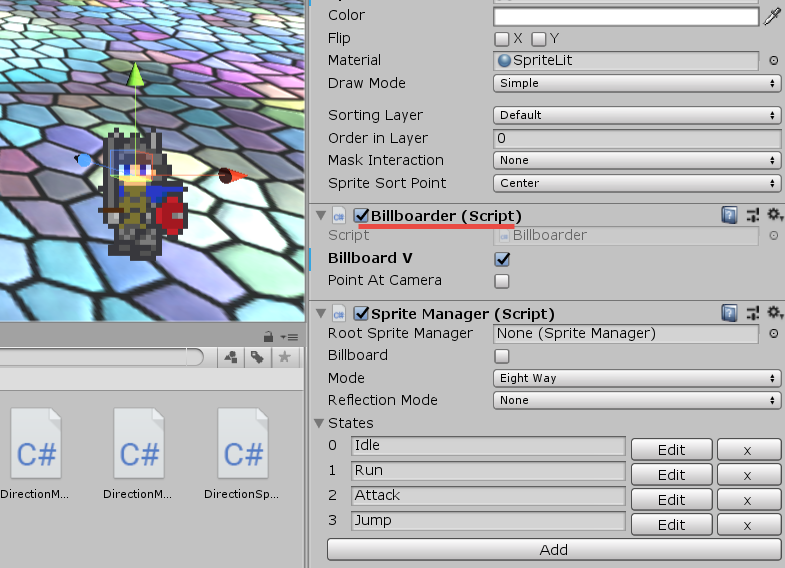Image resolution: width=785 pixels, height=568 pixels.
Task: Pick a color with the eyedropper icon
Action: tap(771, 17)
